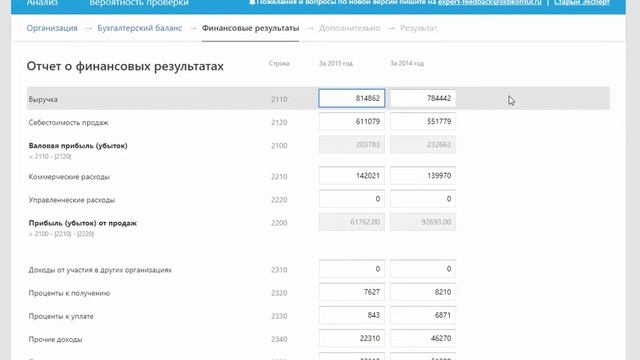Click the Выручка 2015 field with 814862
The height and width of the screenshot is (360, 640).
coord(352,98)
